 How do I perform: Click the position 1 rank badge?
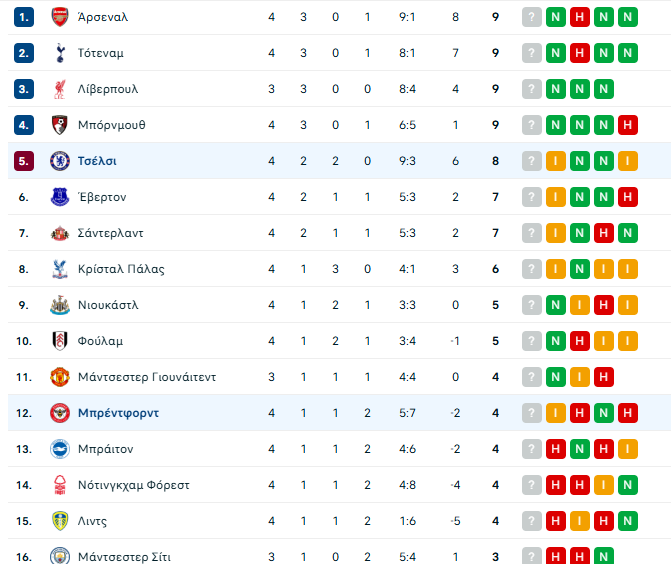coord(24,17)
